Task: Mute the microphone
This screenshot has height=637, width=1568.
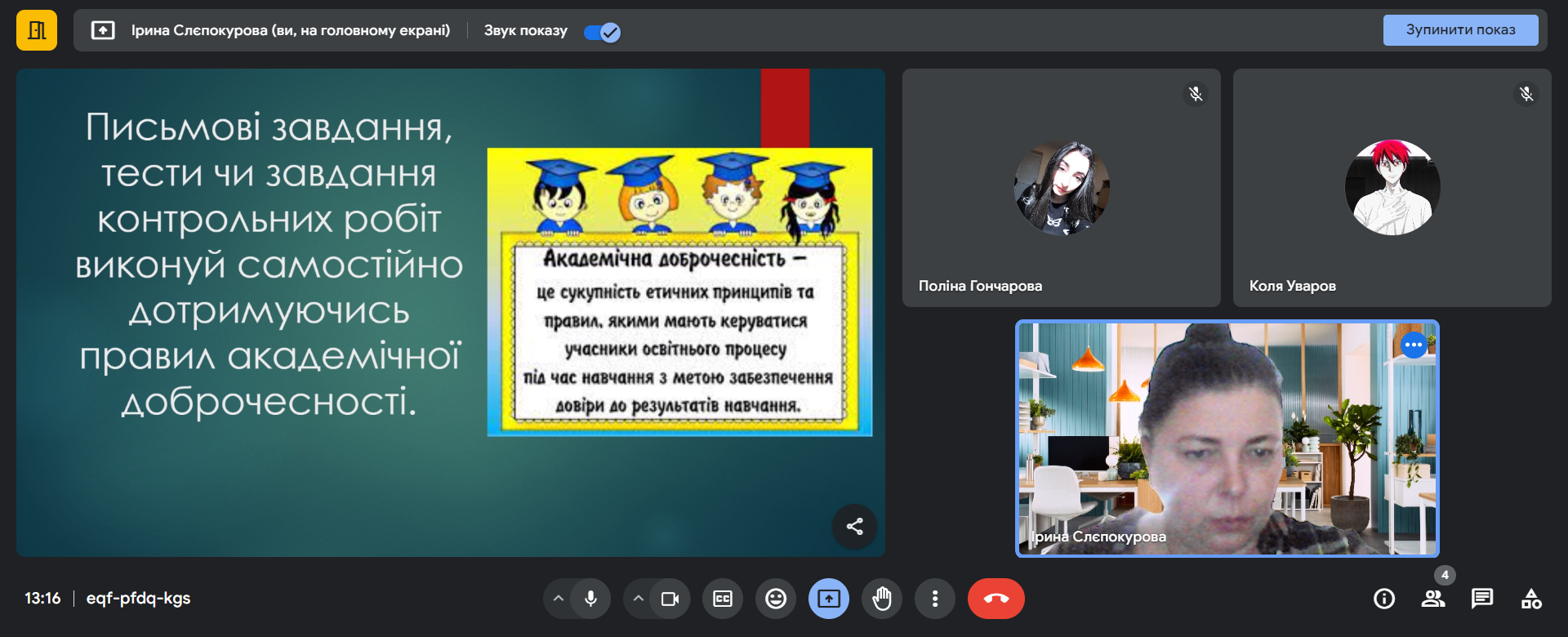Action: coord(590,599)
